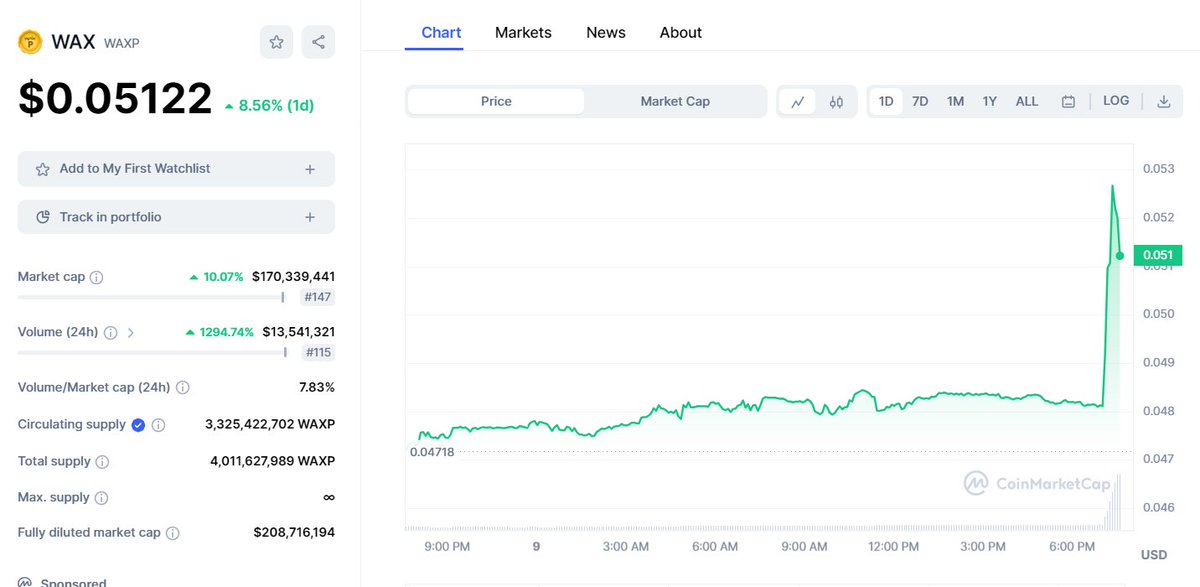The image size is (1200, 587).
Task: Select 1Y time range
Action: 989,101
